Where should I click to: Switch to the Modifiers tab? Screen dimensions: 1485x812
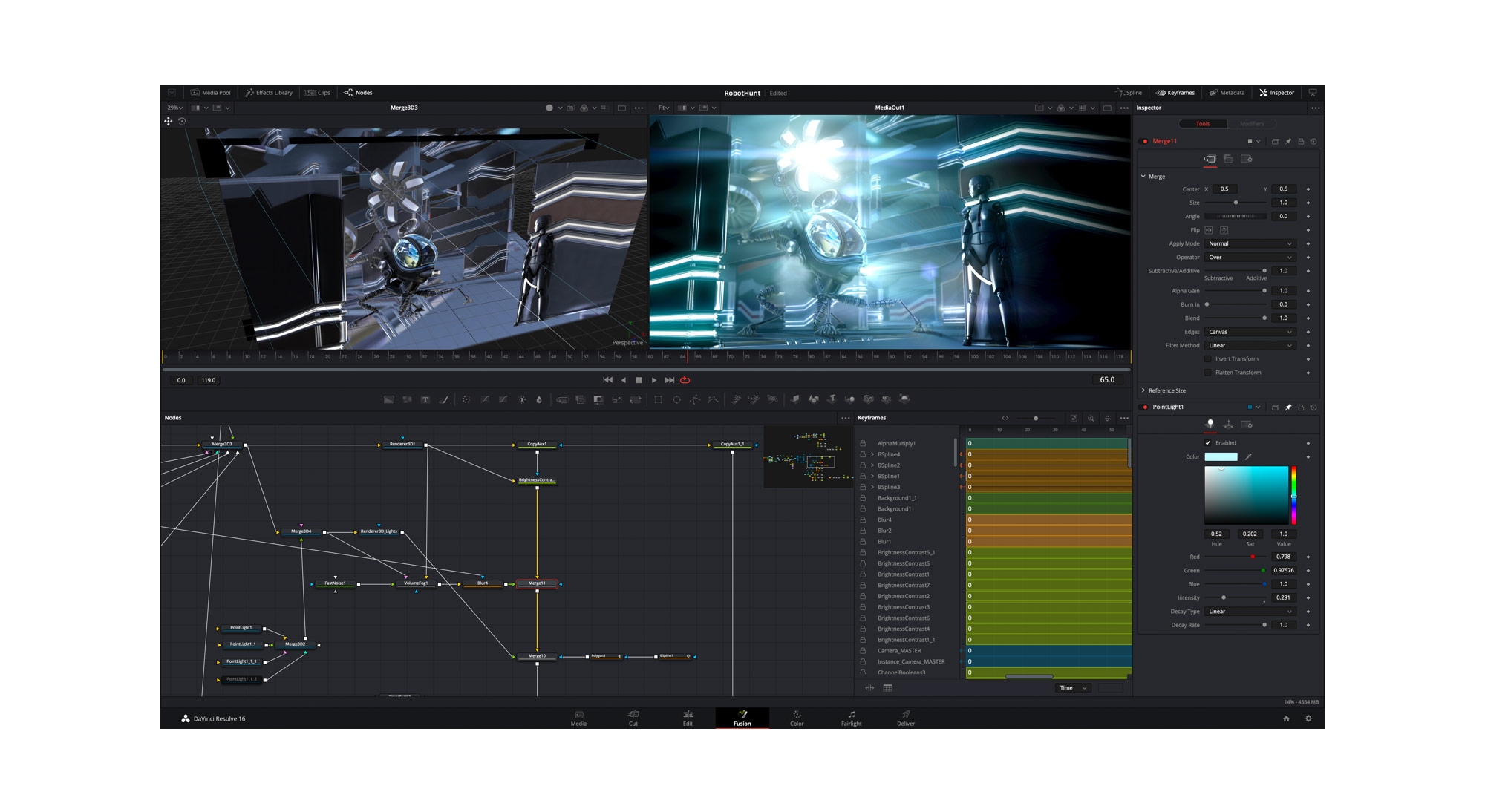[x=1251, y=124]
